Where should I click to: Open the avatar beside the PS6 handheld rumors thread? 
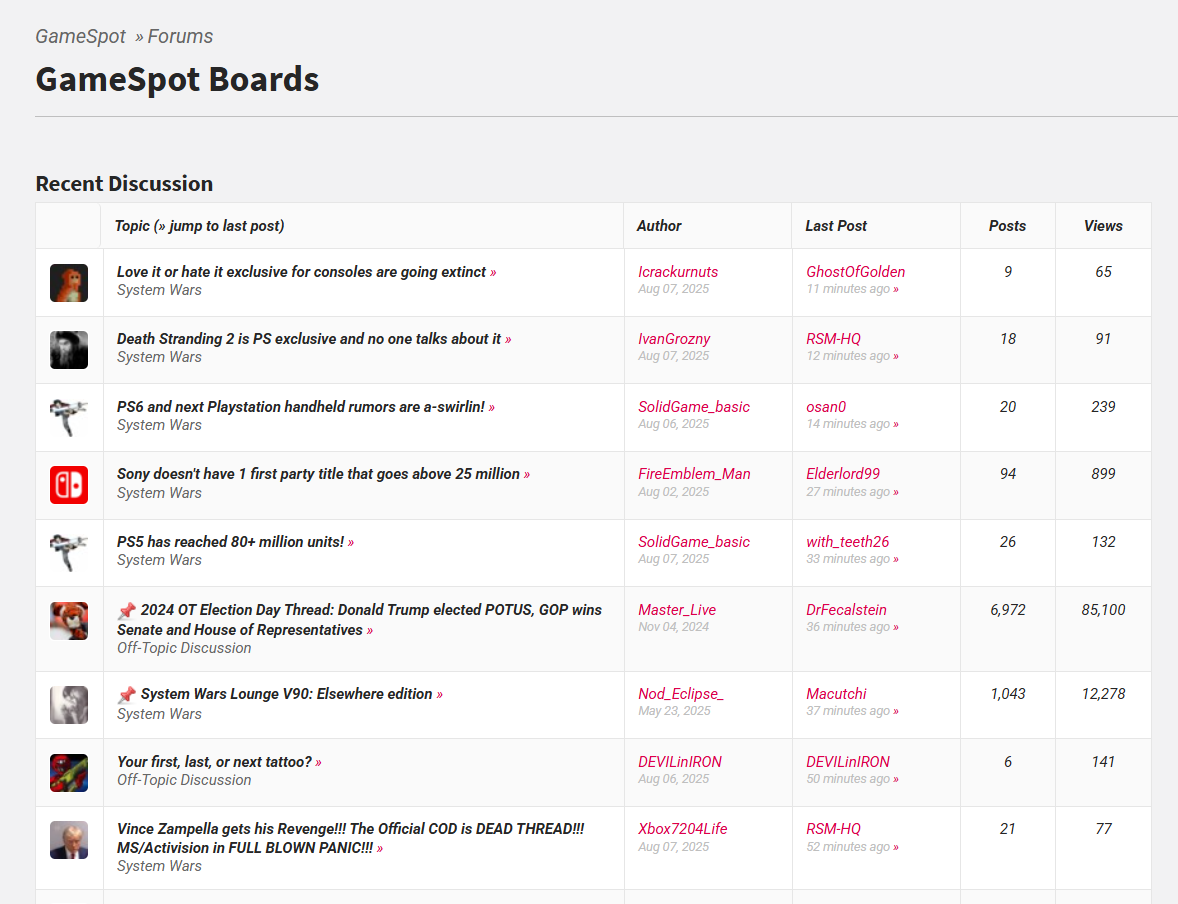pos(69,418)
